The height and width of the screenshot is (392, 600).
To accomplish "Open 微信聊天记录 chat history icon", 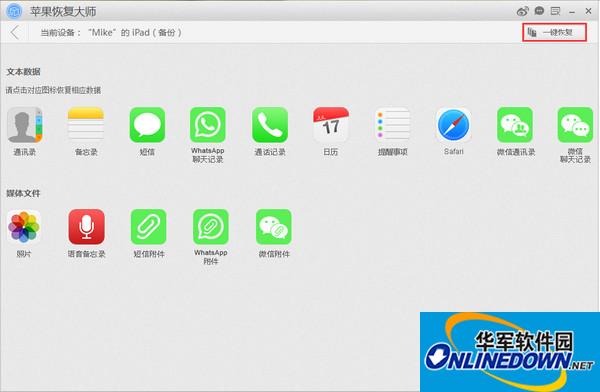I will coord(575,125).
